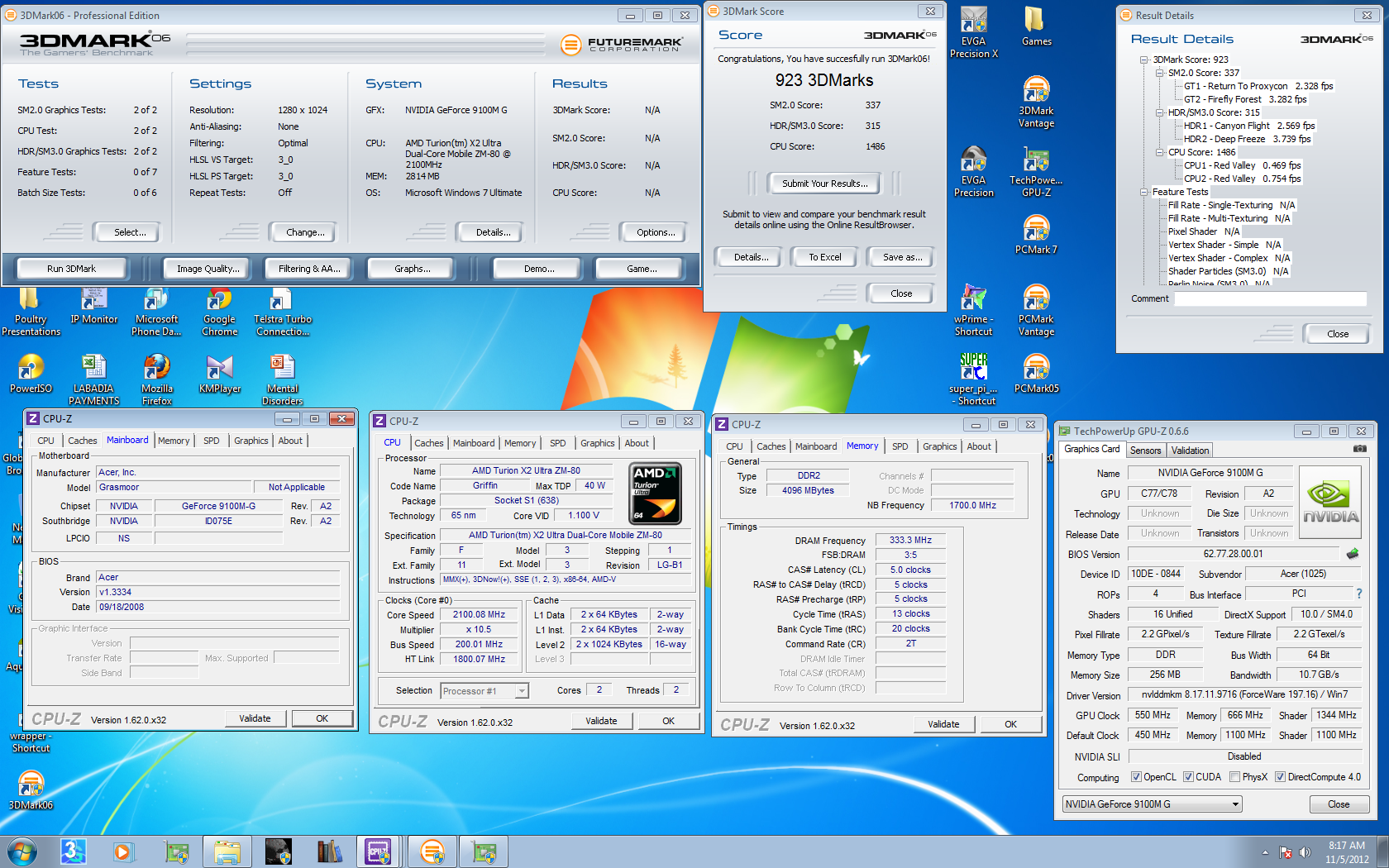Click the Bus Interface question mark
Viewport: 1389px width, 868px height.
[1358, 594]
